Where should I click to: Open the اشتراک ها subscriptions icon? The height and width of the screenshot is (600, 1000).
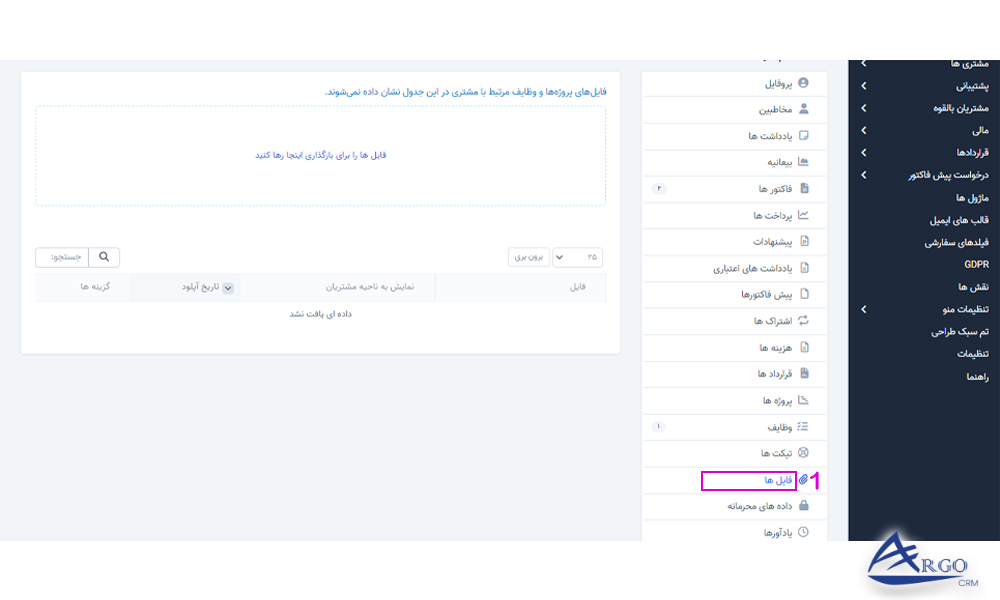click(804, 320)
